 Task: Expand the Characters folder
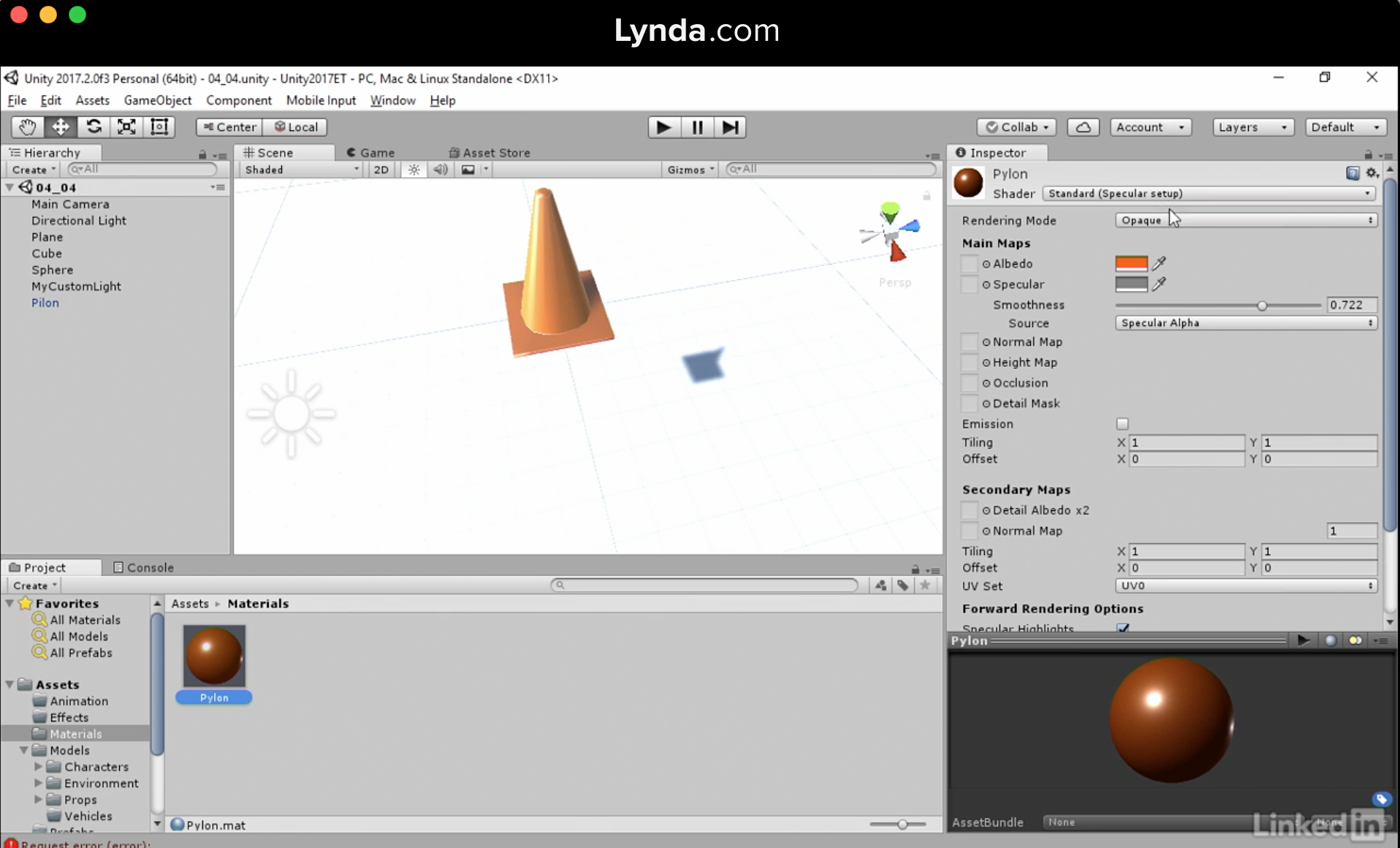[38, 766]
